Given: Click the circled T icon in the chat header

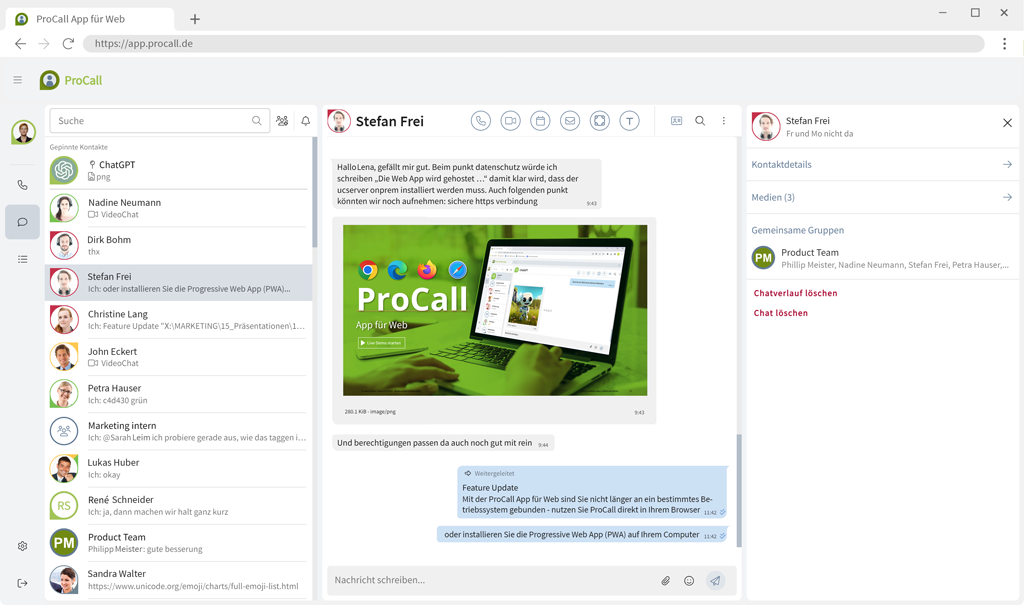Looking at the screenshot, I should (x=630, y=121).
